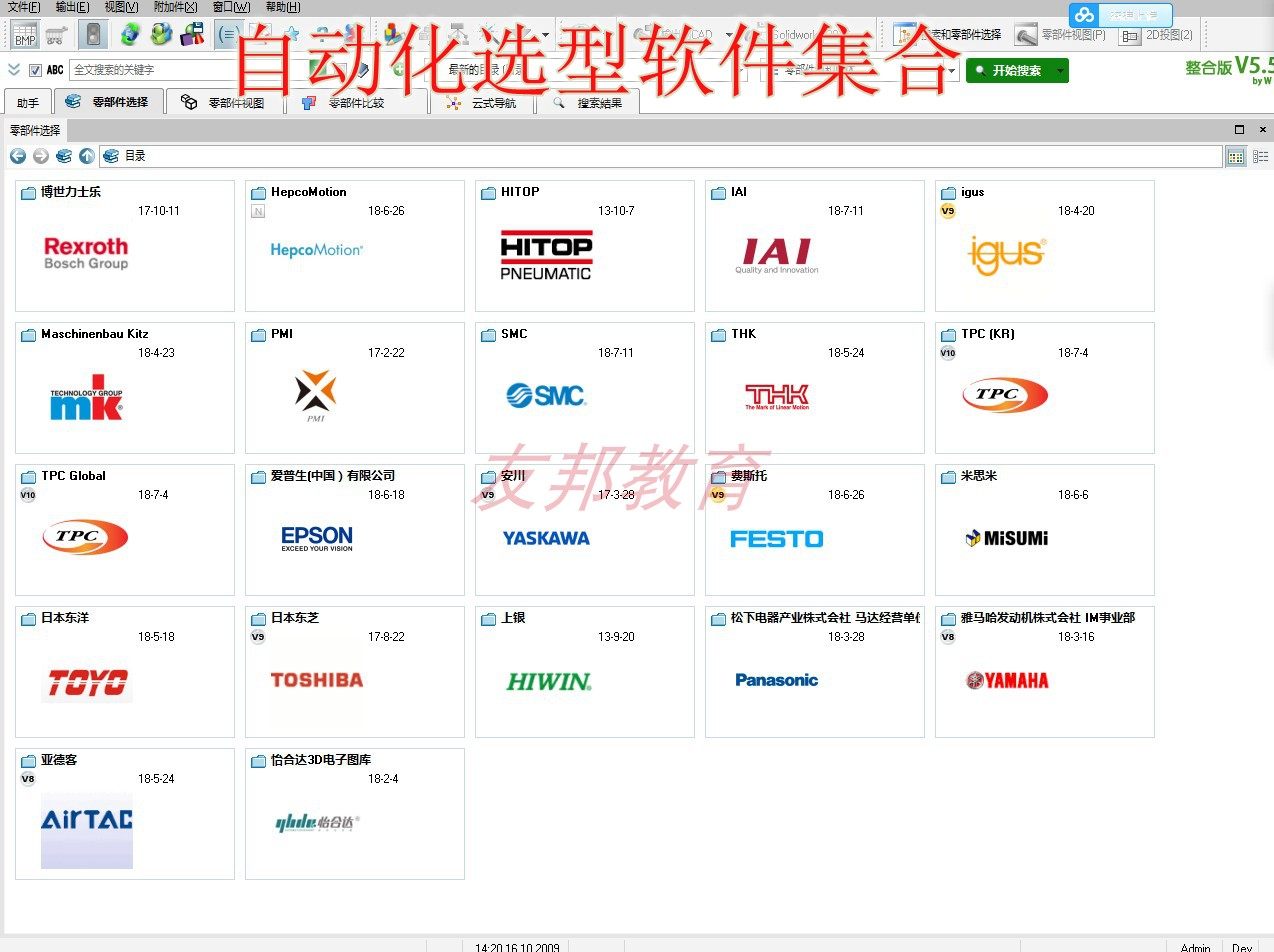The width and height of the screenshot is (1274, 952).
Task: Open the MiSUMi 米思米 catalog
Action: (x=1045, y=530)
